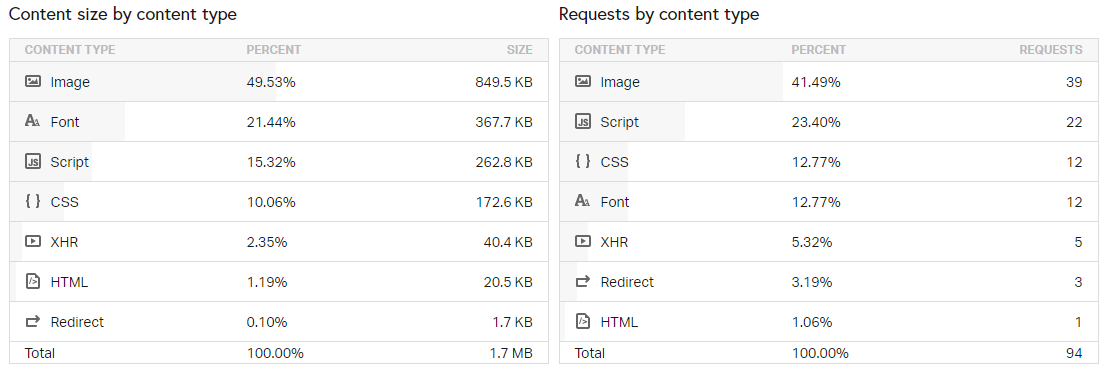Click the 1.7 MB total size value
The height and width of the screenshot is (373, 1116).
(x=512, y=353)
